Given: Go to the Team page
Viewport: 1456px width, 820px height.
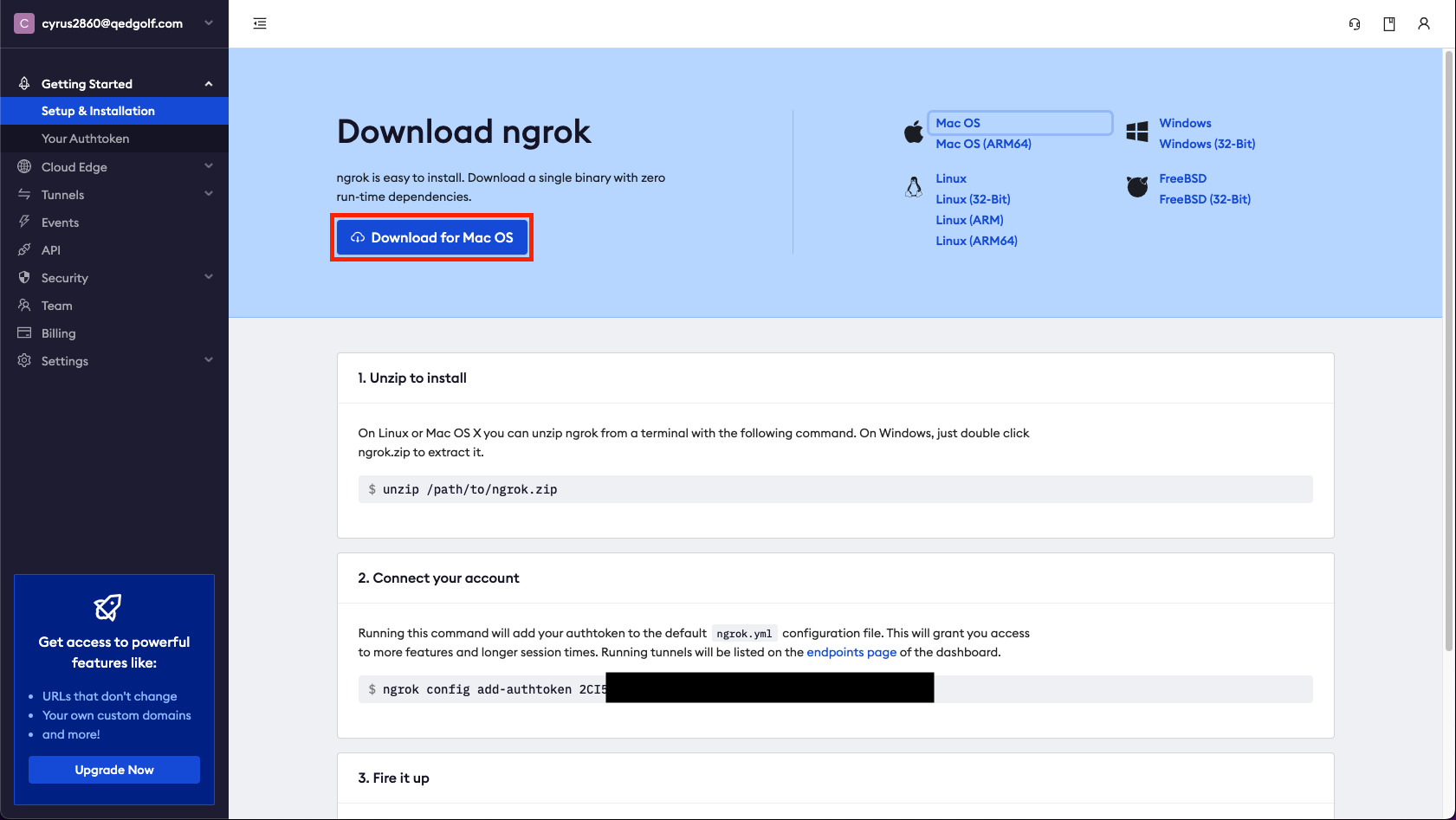Looking at the screenshot, I should [57, 306].
